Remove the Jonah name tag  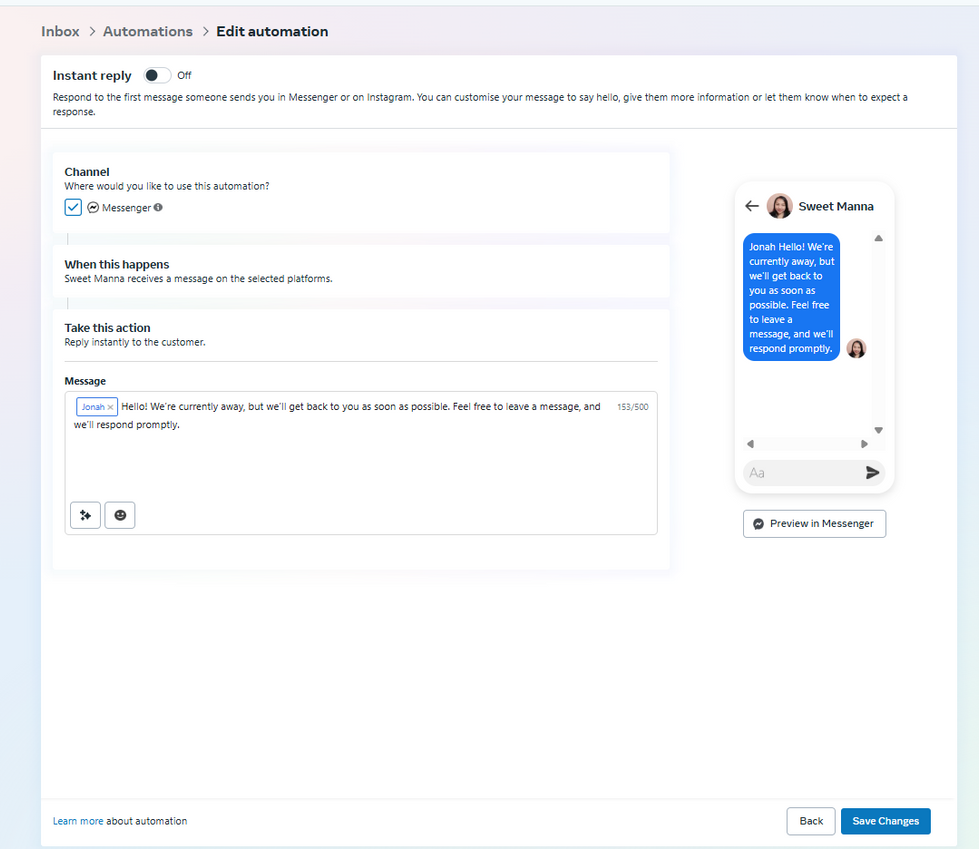pos(111,407)
